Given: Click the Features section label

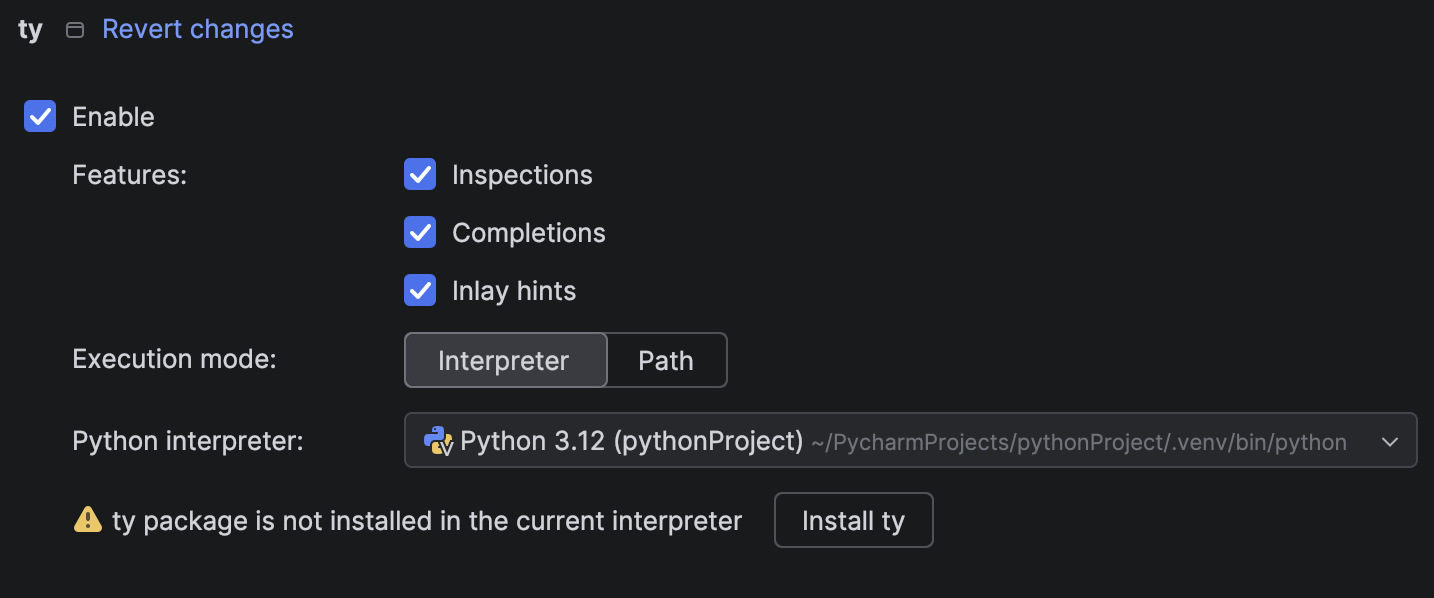Looking at the screenshot, I should point(129,174).
